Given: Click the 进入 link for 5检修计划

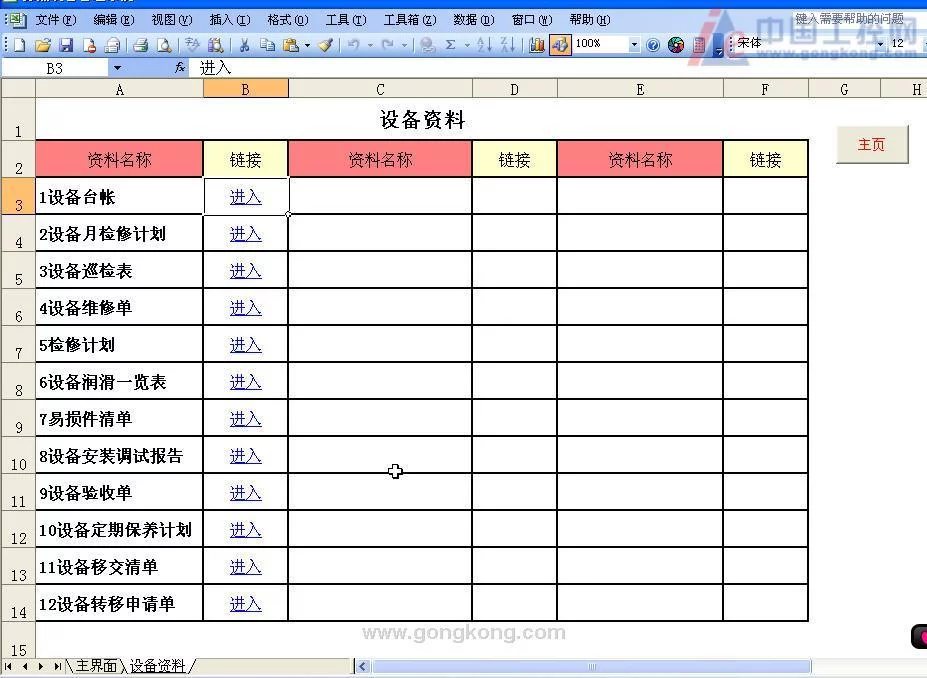Looking at the screenshot, I should click(x=245, y=345).
